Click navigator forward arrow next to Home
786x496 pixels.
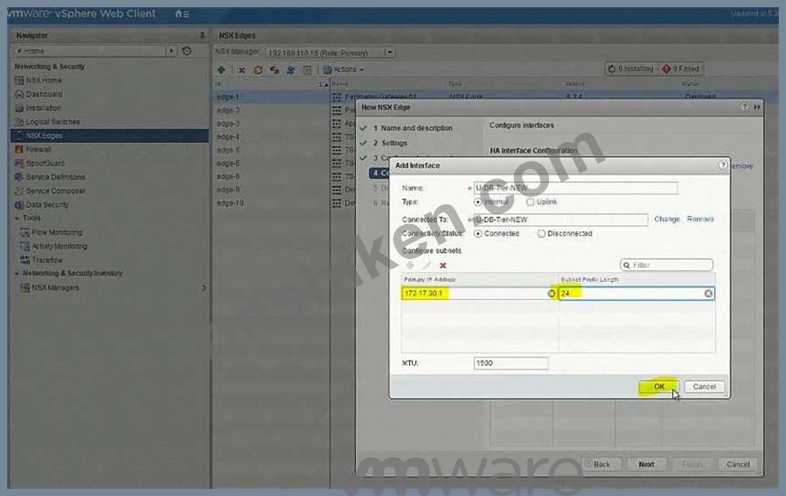[171, 51]
